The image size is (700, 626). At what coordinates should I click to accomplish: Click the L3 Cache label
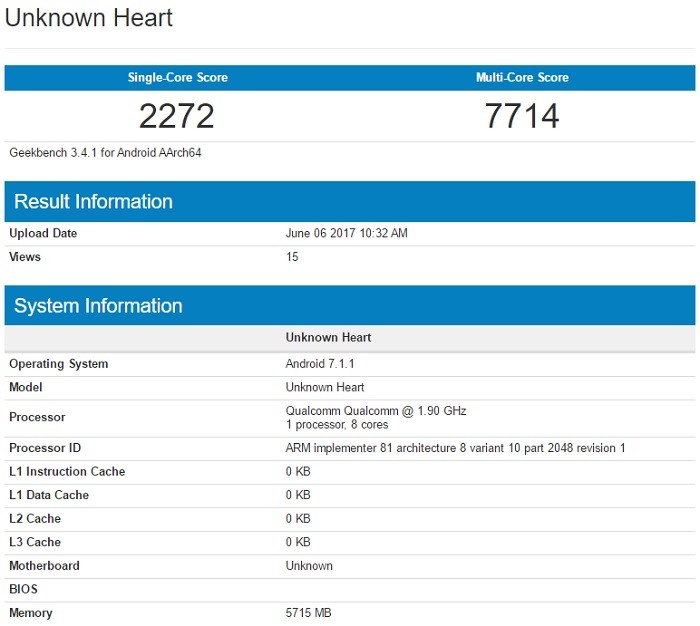click(35, 542)
